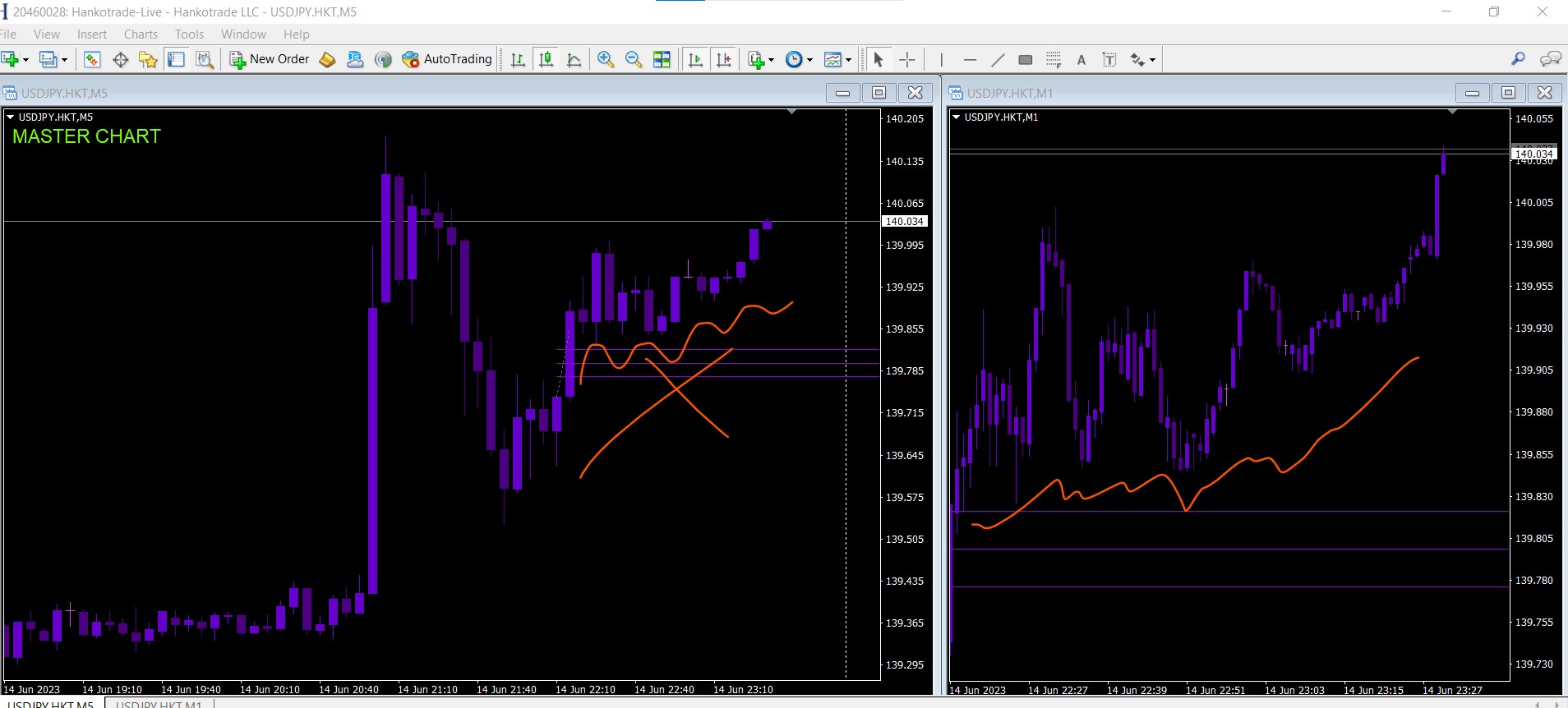Image resolution: width=1568 pixels, height=708 pixels.
Task: Open the Window menu
Action: pyautogui.click(x=243, y=34)
